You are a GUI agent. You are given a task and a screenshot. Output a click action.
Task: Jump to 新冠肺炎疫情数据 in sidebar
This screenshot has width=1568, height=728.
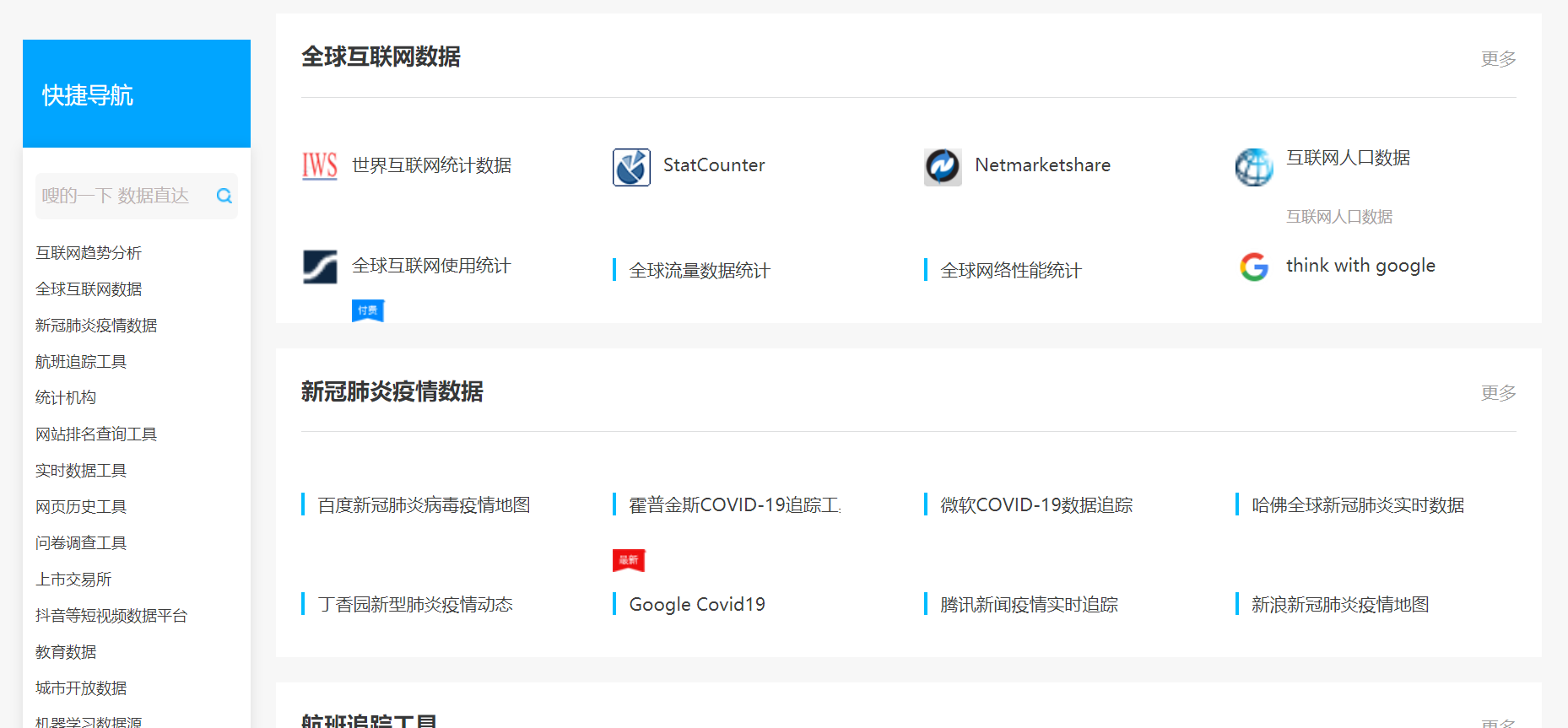[96, 326]
